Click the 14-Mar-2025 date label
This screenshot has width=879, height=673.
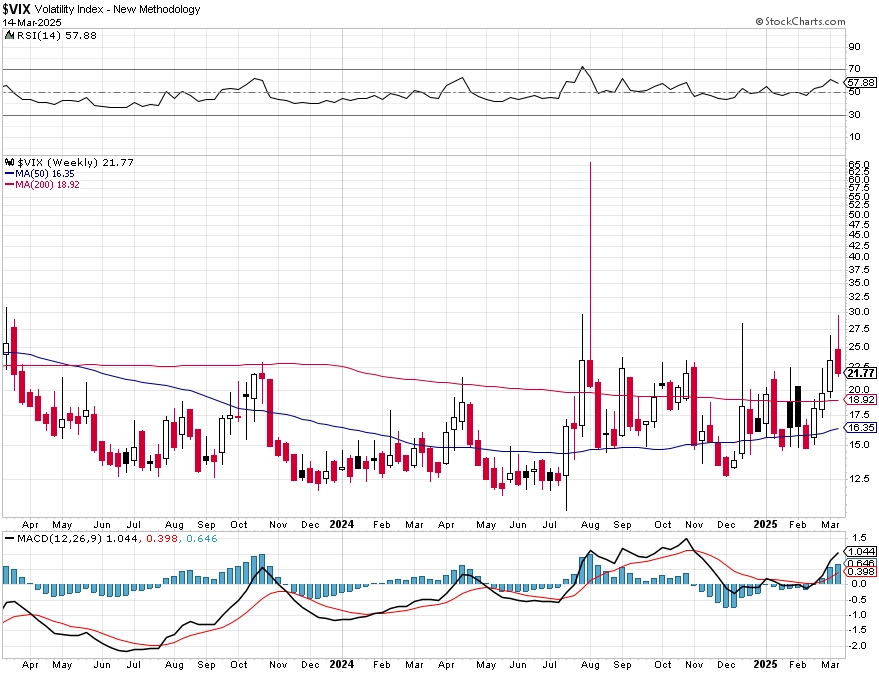click(x=32, y=22)
